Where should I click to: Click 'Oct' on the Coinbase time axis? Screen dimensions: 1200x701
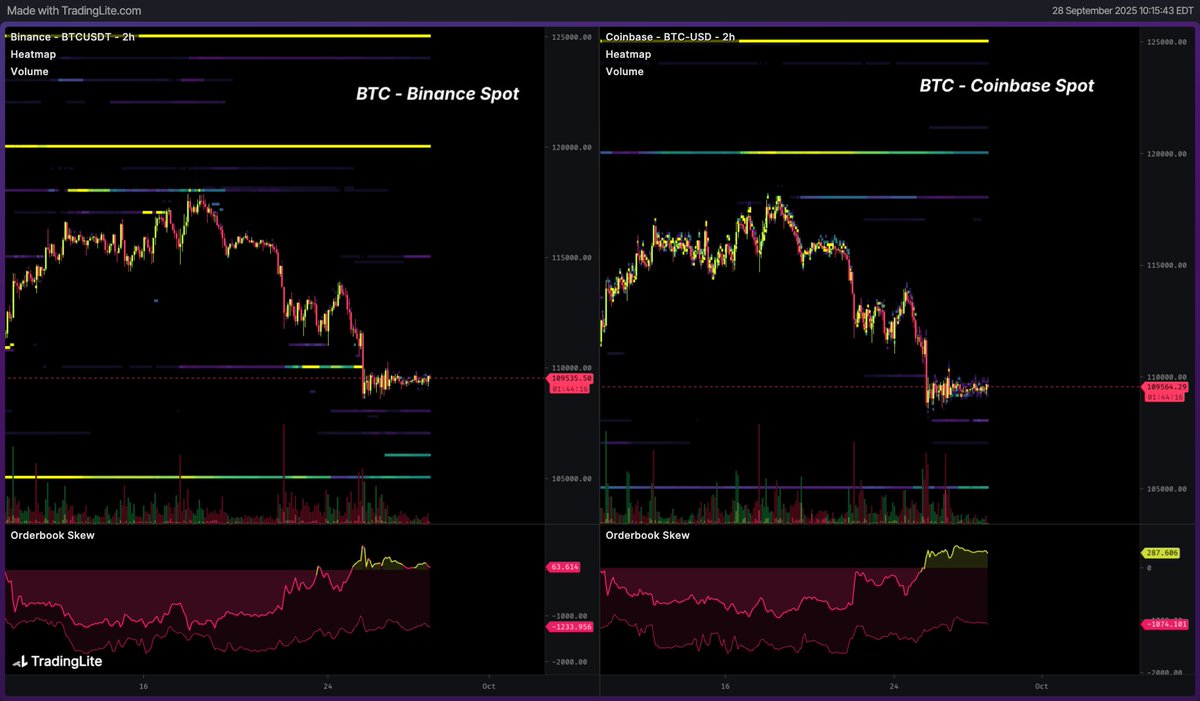tap(1041, 686)
